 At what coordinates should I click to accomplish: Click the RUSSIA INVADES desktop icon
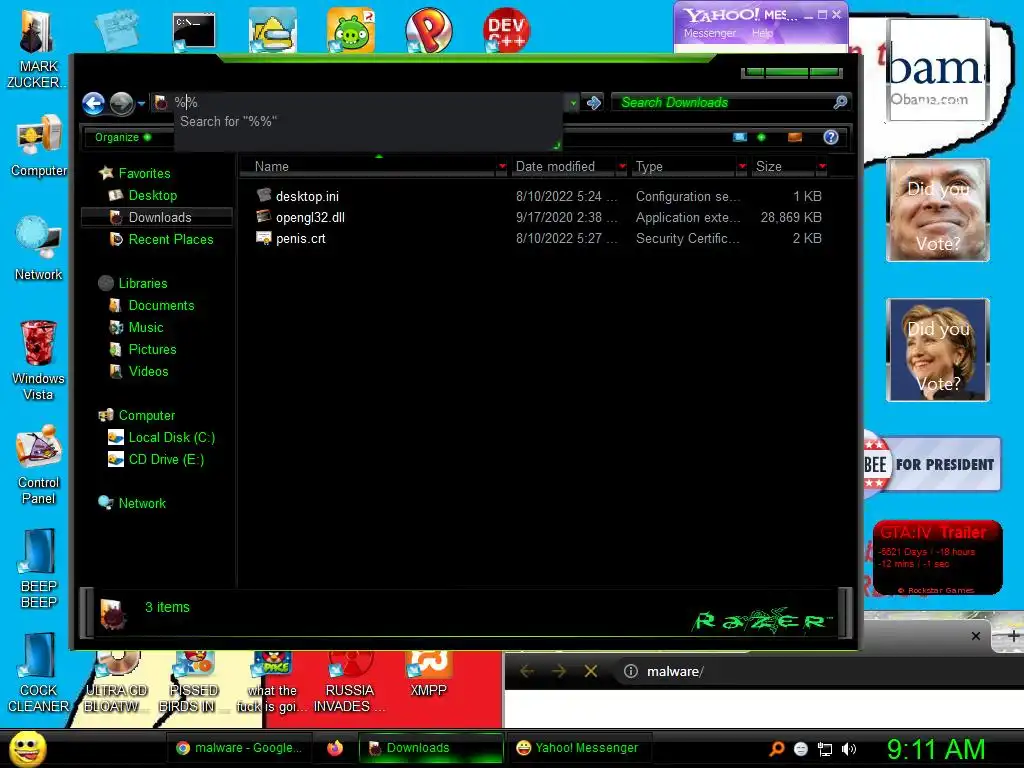point(349,683)
